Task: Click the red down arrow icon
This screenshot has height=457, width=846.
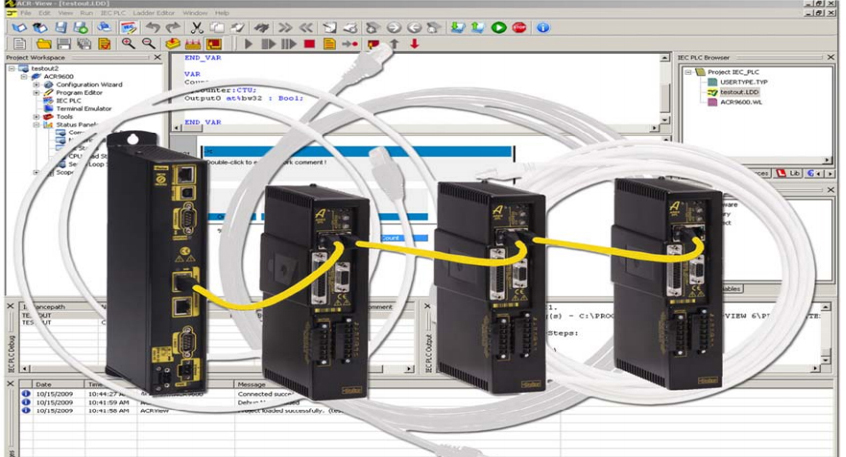Action: tap(414, 44)
